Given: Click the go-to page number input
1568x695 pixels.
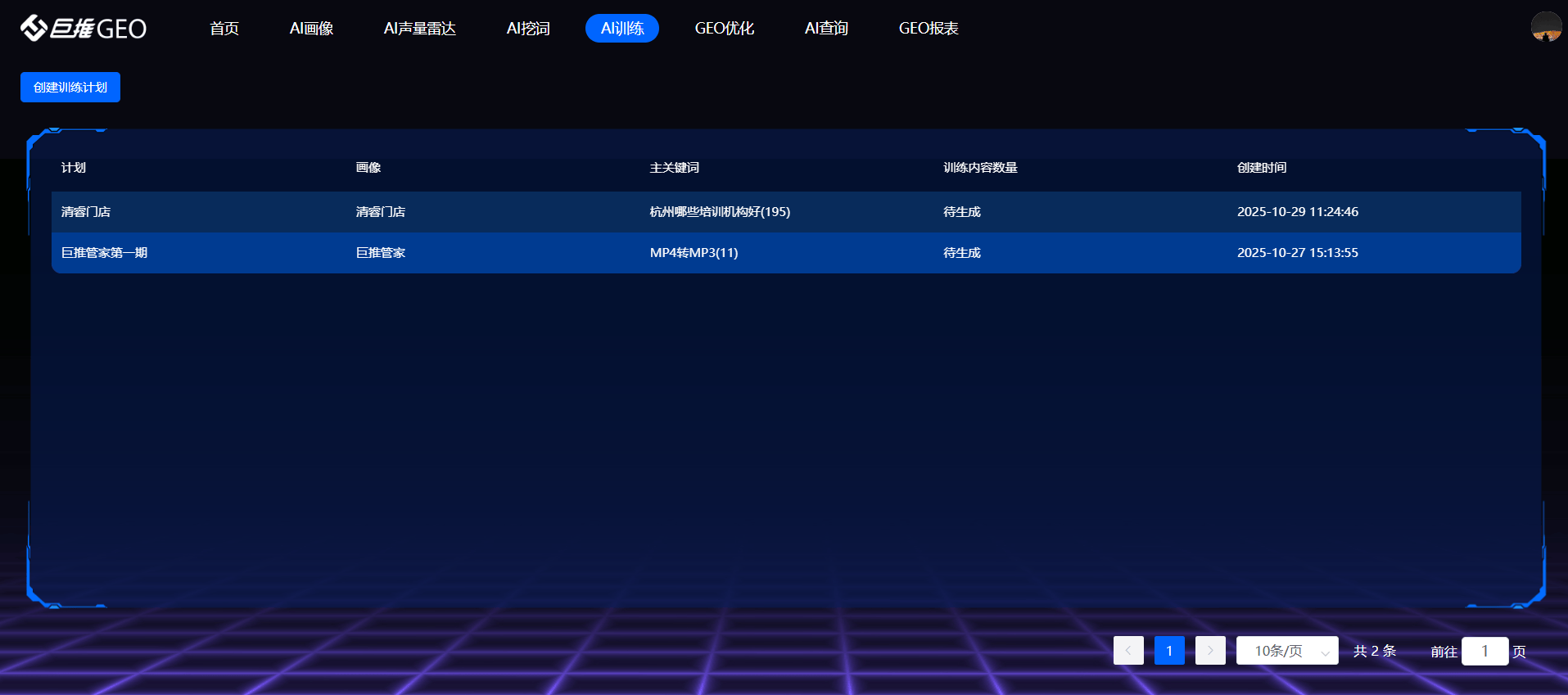Looking at the screenshot, I should coord(1484,652).
